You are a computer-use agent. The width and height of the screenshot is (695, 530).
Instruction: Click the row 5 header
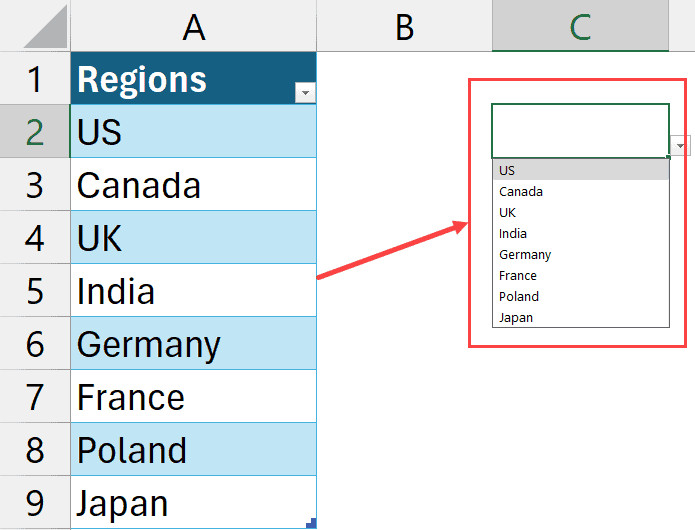(x=35, y=291)
